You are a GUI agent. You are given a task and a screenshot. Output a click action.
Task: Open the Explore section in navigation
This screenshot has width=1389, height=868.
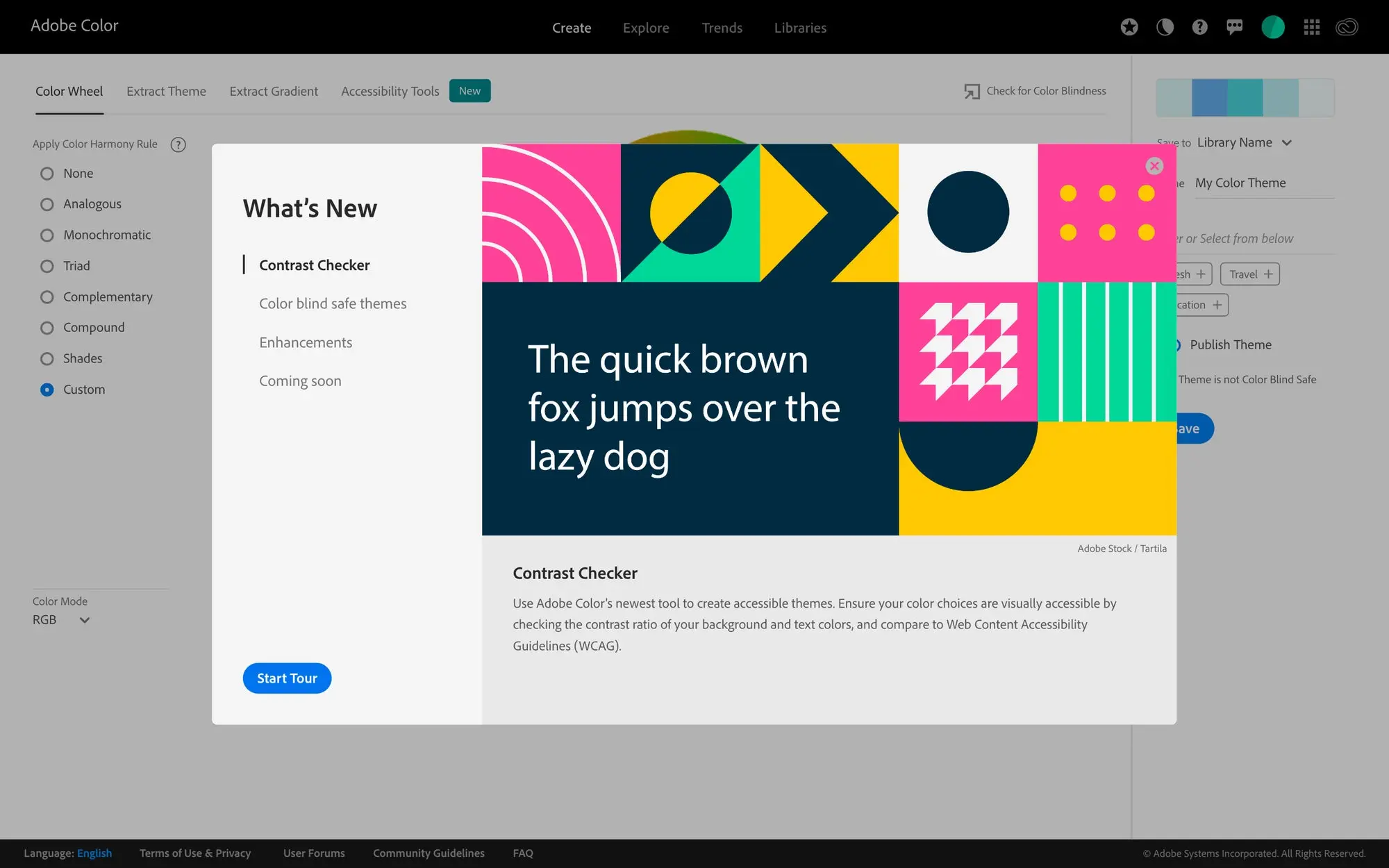(646, 28)
